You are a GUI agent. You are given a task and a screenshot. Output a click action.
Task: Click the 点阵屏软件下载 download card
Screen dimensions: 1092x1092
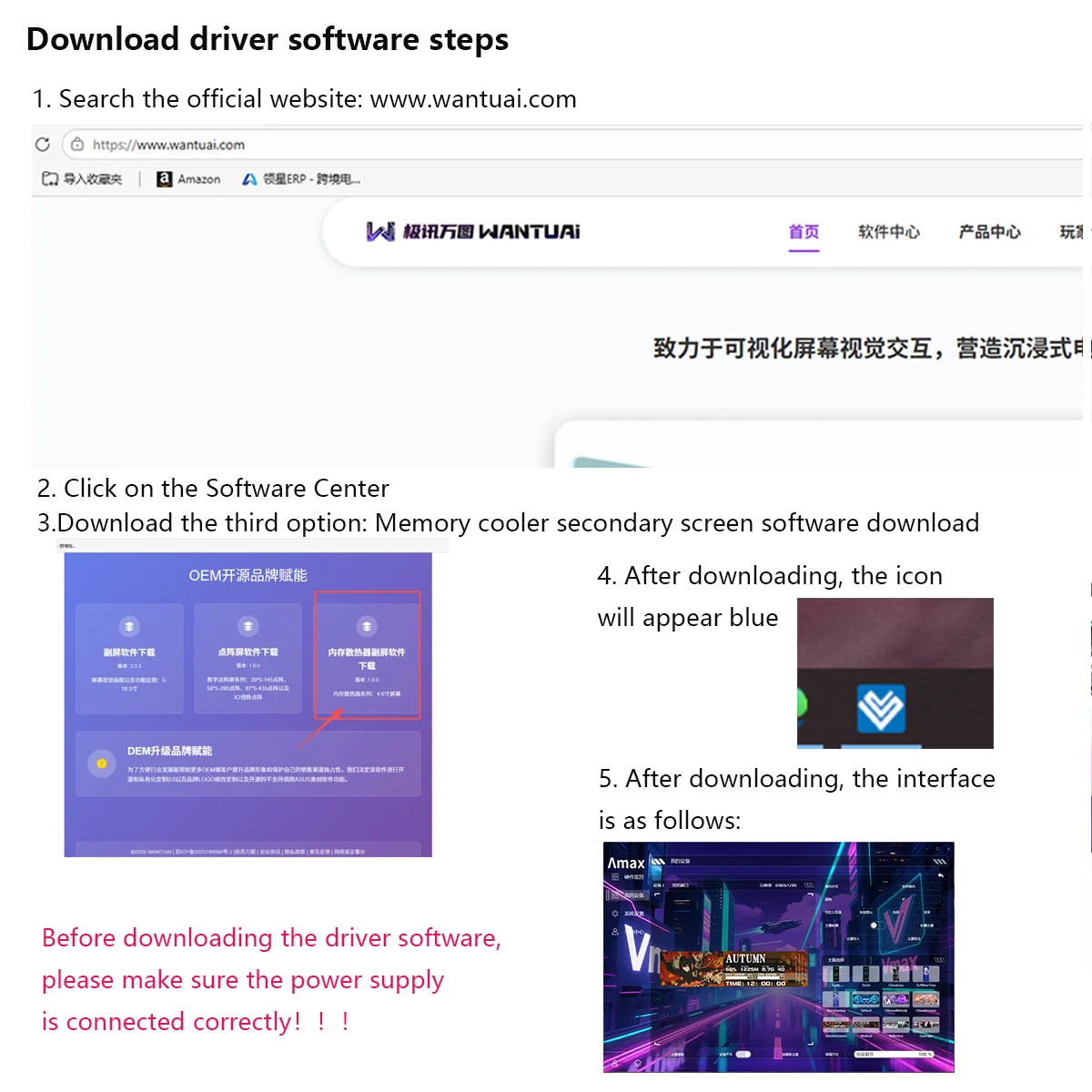click(x=248, y=659)
